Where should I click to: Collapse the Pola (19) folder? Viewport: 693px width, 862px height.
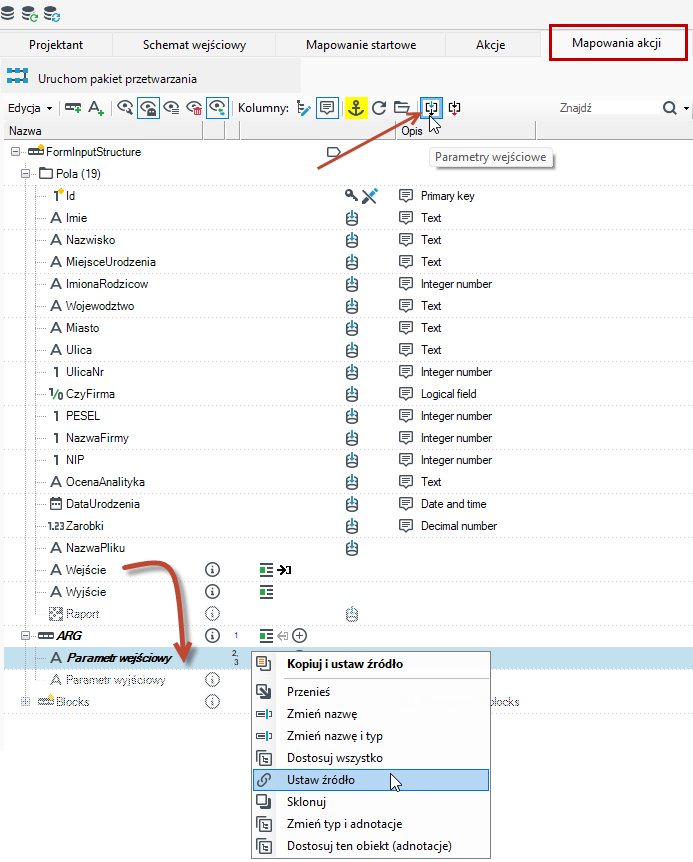pyautogui.click(x=25, y=174)
